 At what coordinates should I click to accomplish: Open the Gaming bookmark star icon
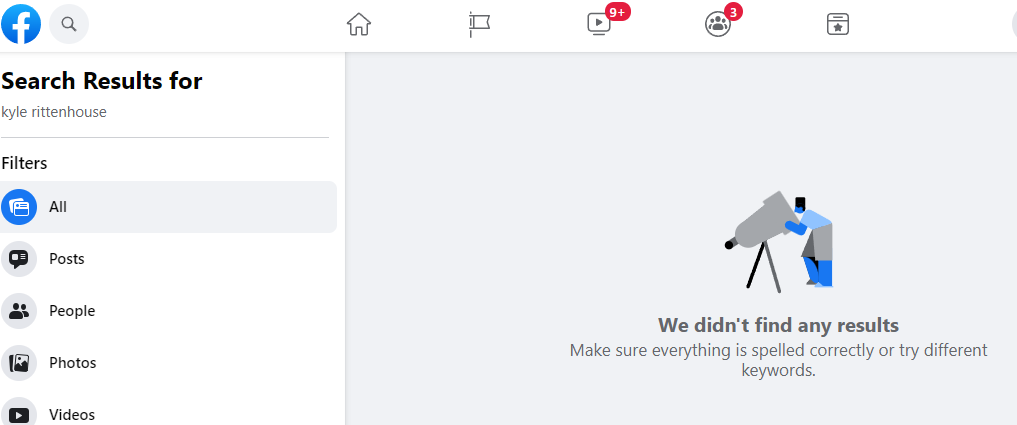[x=838, y=25]
